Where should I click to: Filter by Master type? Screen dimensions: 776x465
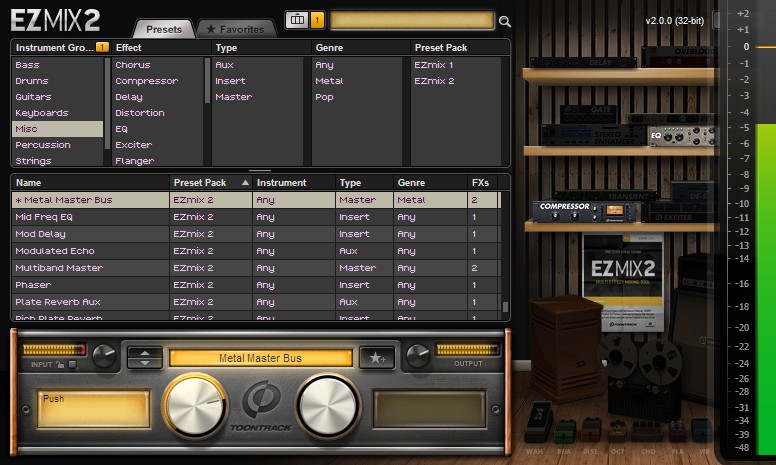point(257,97)
